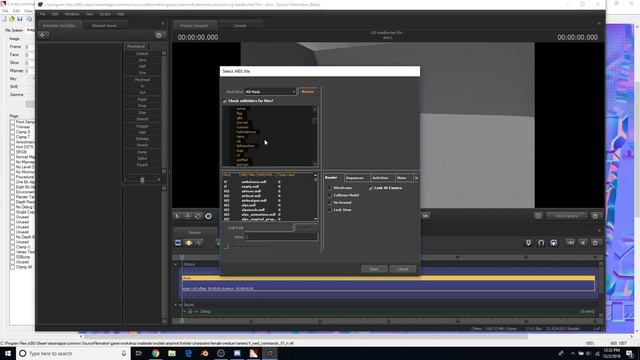
Task: Click the timeline bookmark marker icon left of magnet
Action: point(529,243)
